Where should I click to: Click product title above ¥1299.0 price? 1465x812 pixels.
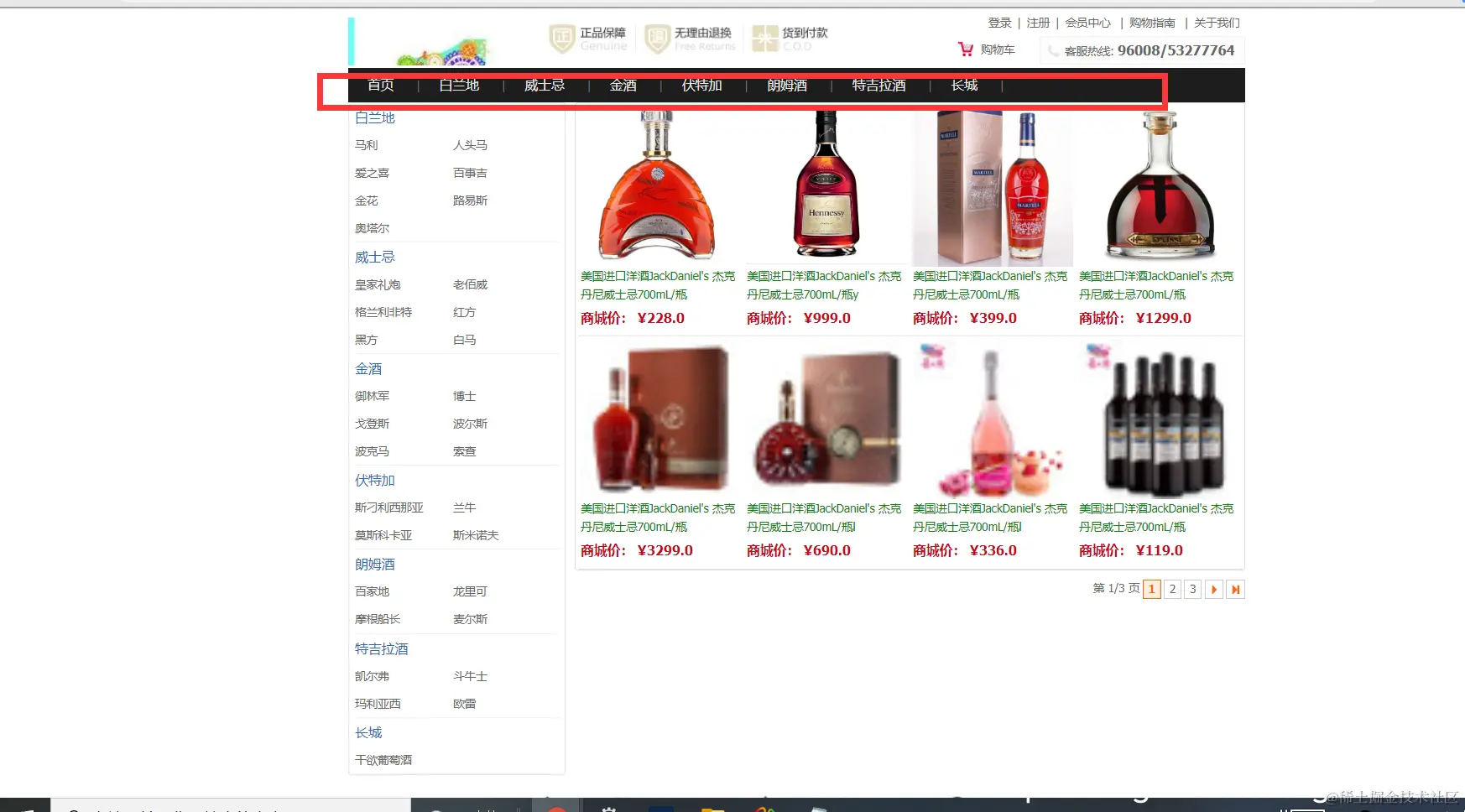click(1156, 285)
